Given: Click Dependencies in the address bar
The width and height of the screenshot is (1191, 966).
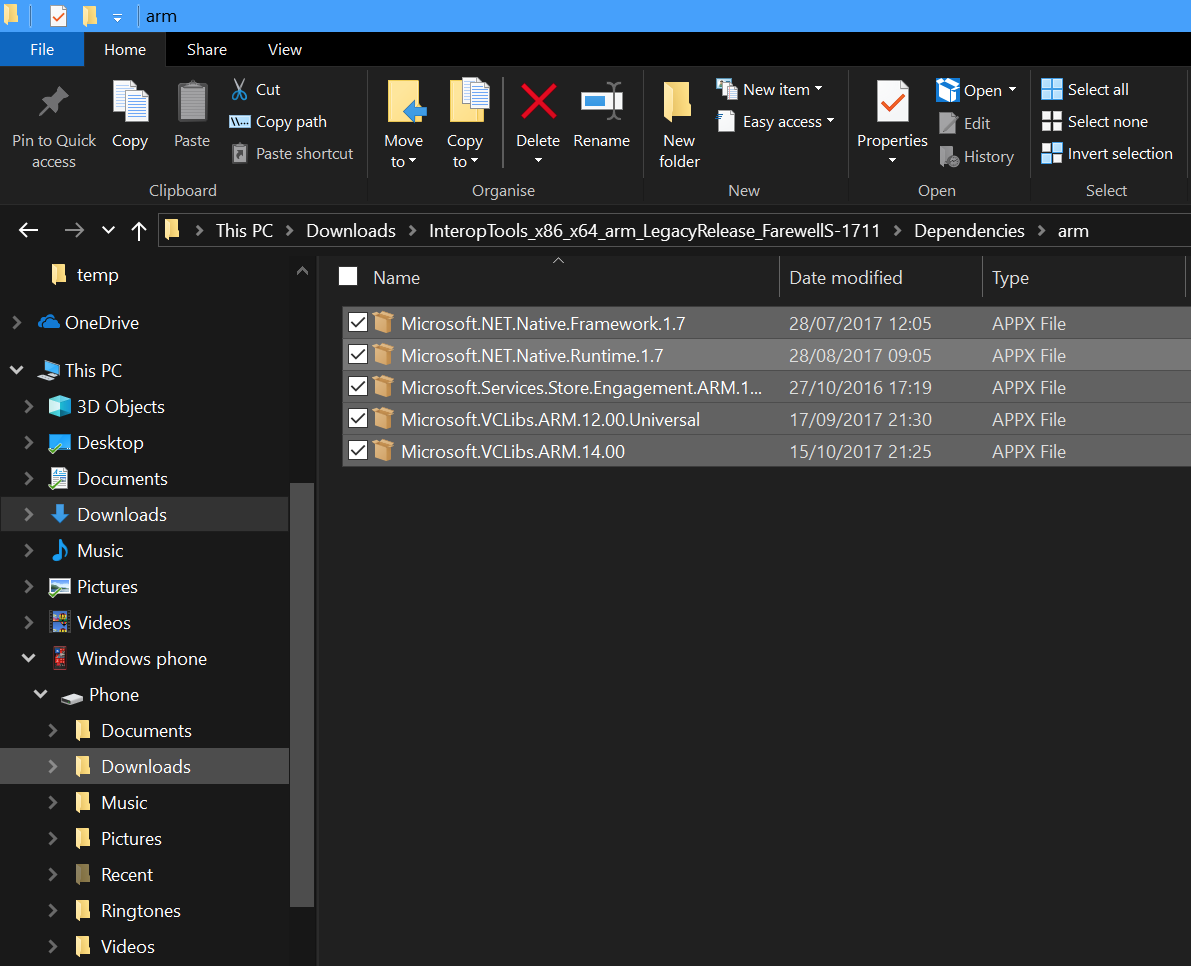Looking at the screenshot, I should coord(969,231).
